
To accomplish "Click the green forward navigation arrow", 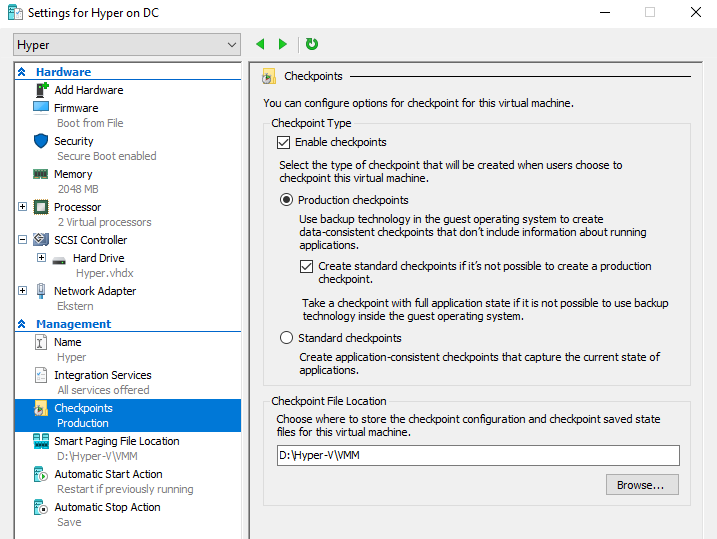I will pos(283,44).
